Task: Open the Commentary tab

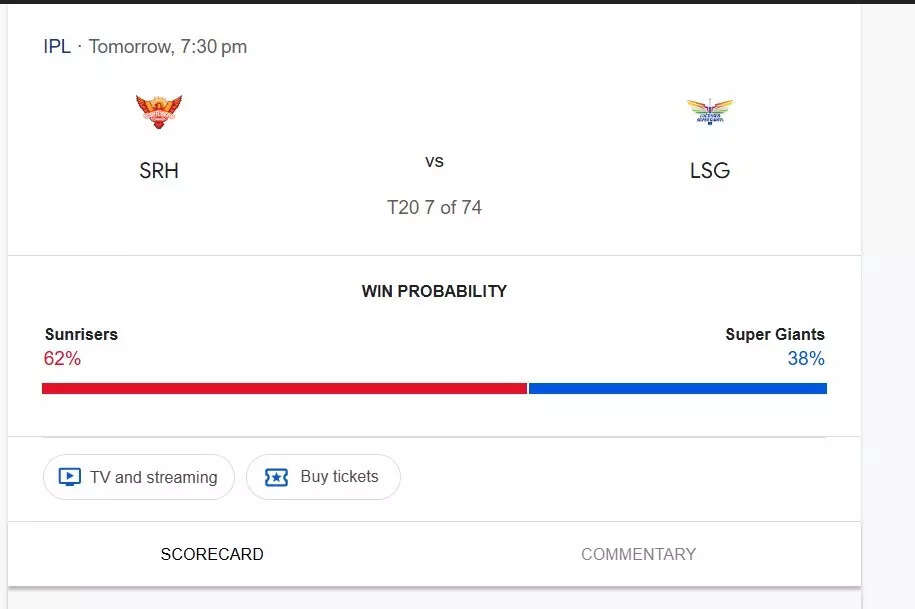Action: tap(638, 554)
